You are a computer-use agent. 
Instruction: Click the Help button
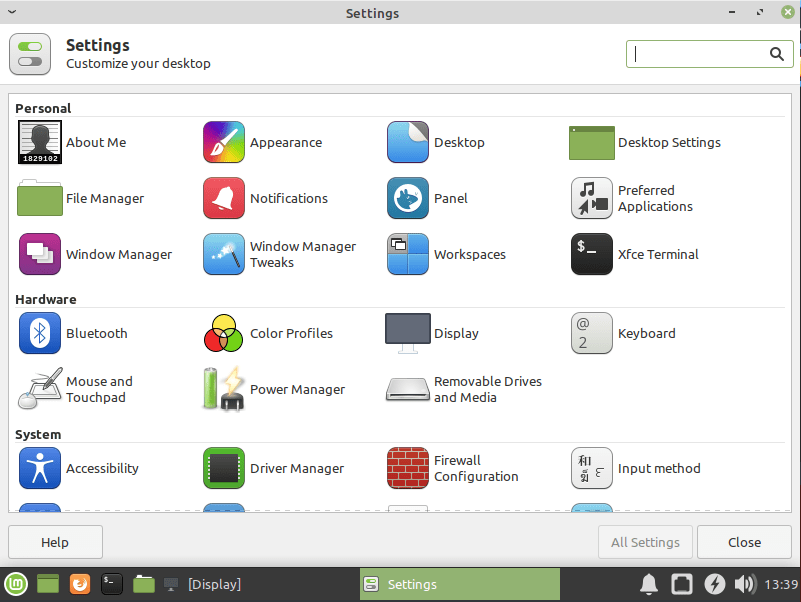(x=55, y=542)
